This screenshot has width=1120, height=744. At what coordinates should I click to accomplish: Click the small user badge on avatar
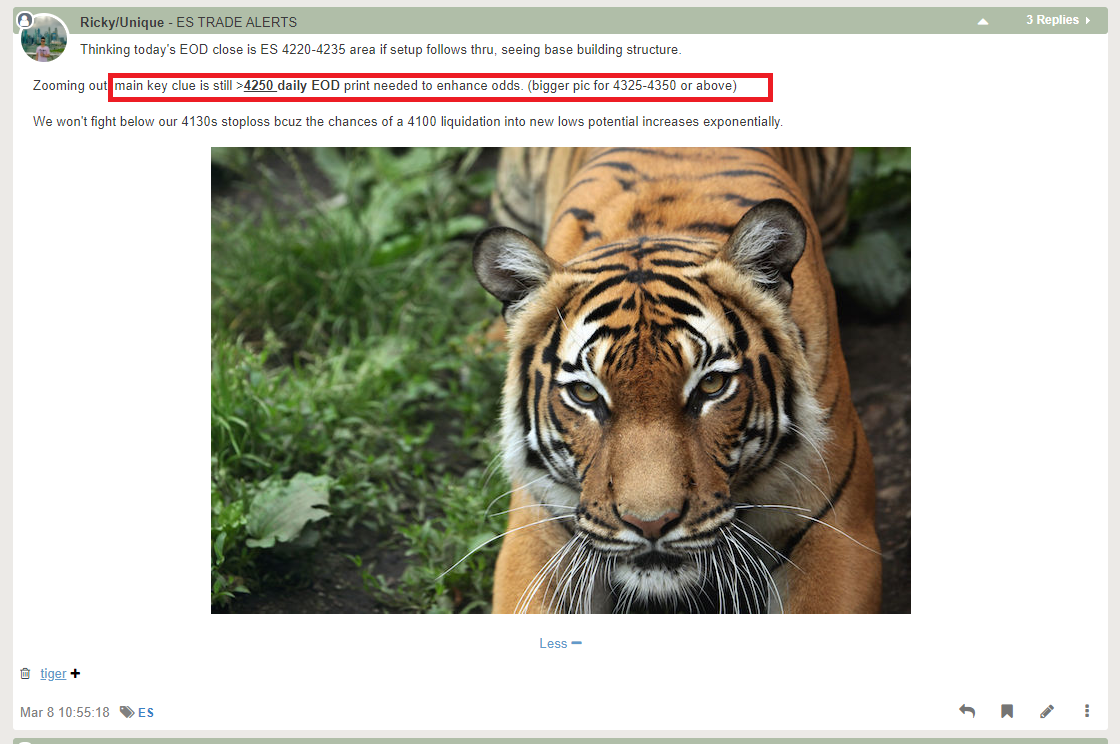pos(24,20)
